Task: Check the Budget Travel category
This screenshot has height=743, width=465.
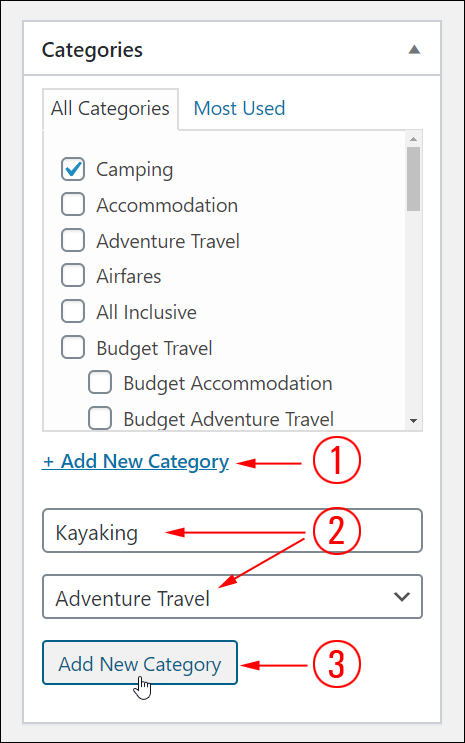Action: (73, 347)
